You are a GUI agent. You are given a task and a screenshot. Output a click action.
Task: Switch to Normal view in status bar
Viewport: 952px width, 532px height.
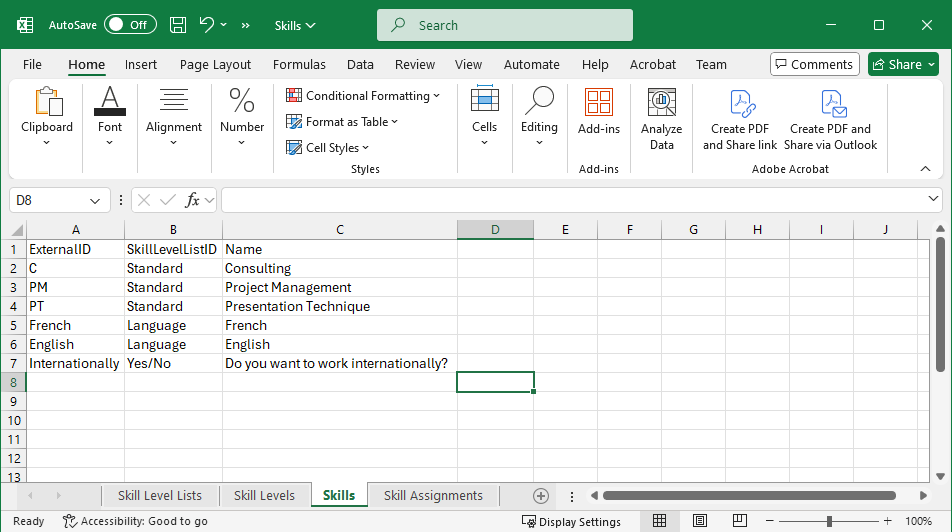click(660, 521)
